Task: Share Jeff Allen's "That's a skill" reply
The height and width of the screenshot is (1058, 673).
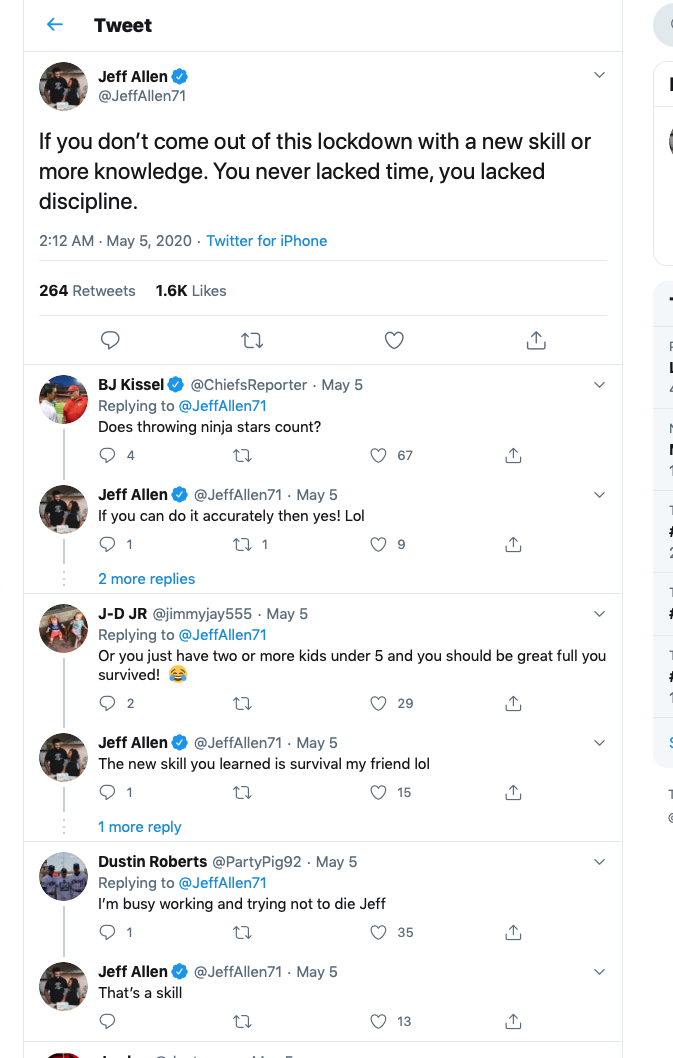Action: click(x=513, y=1021)
